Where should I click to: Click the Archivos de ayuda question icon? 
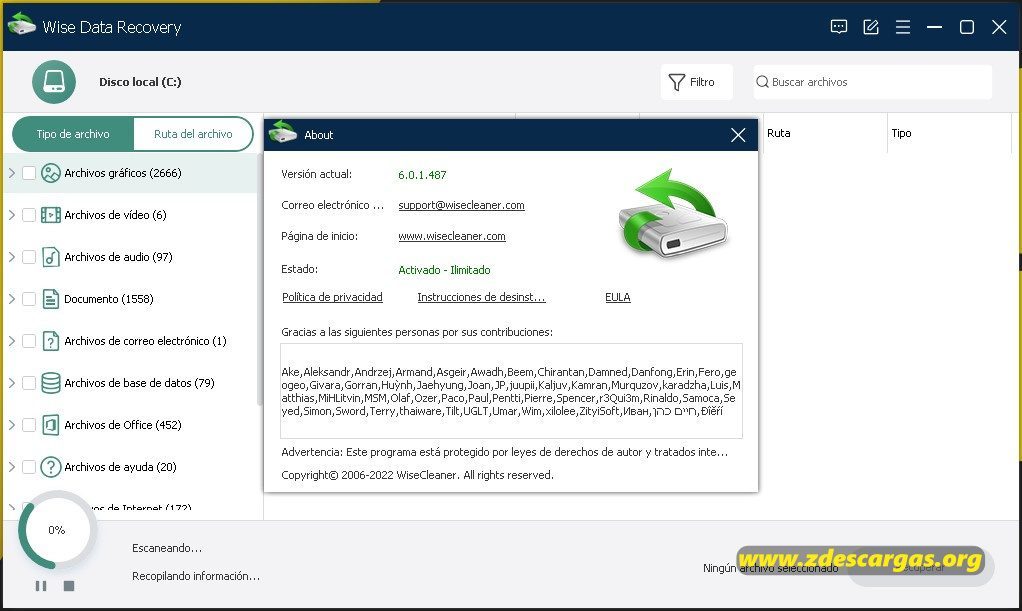51,467
